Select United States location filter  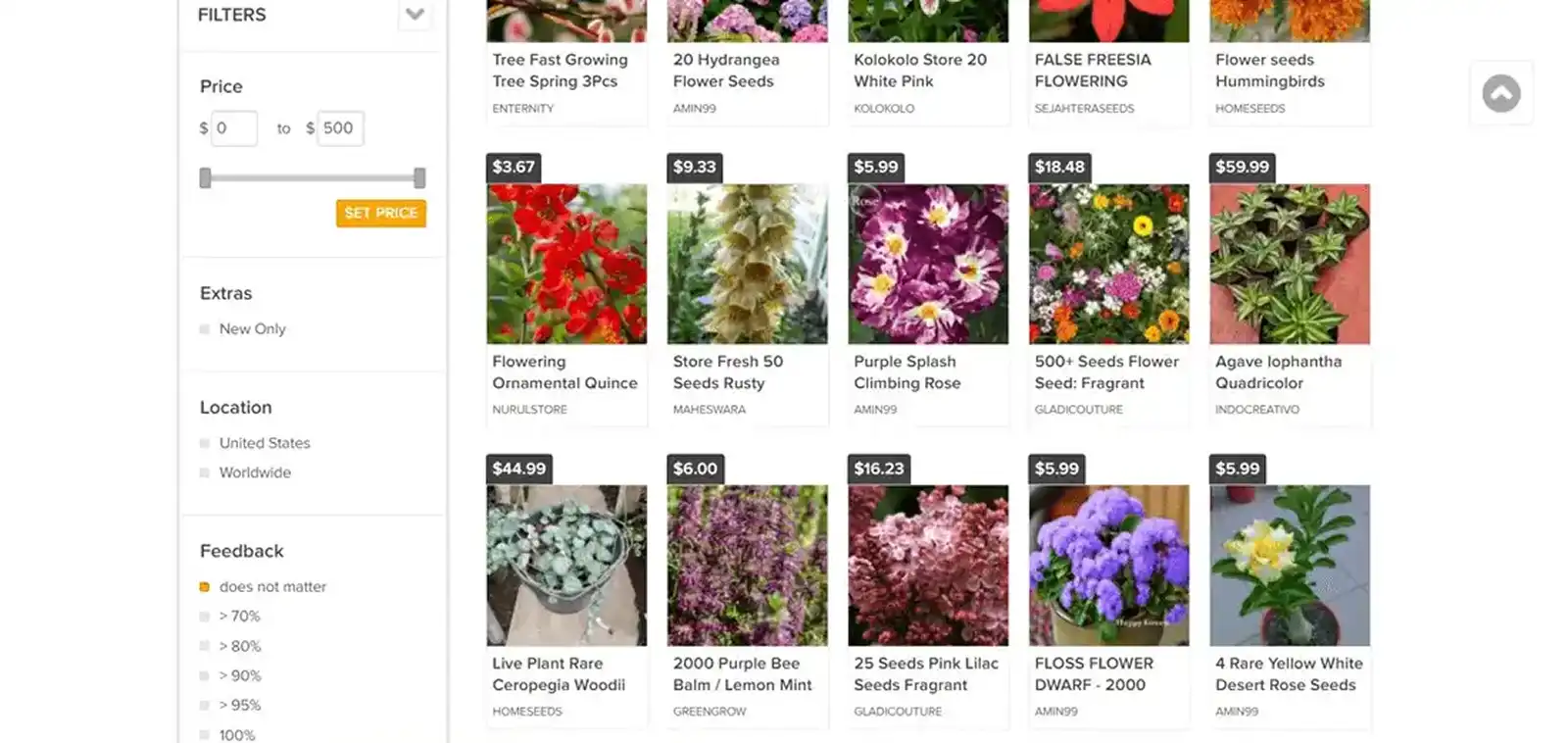(x=205, y=443)
